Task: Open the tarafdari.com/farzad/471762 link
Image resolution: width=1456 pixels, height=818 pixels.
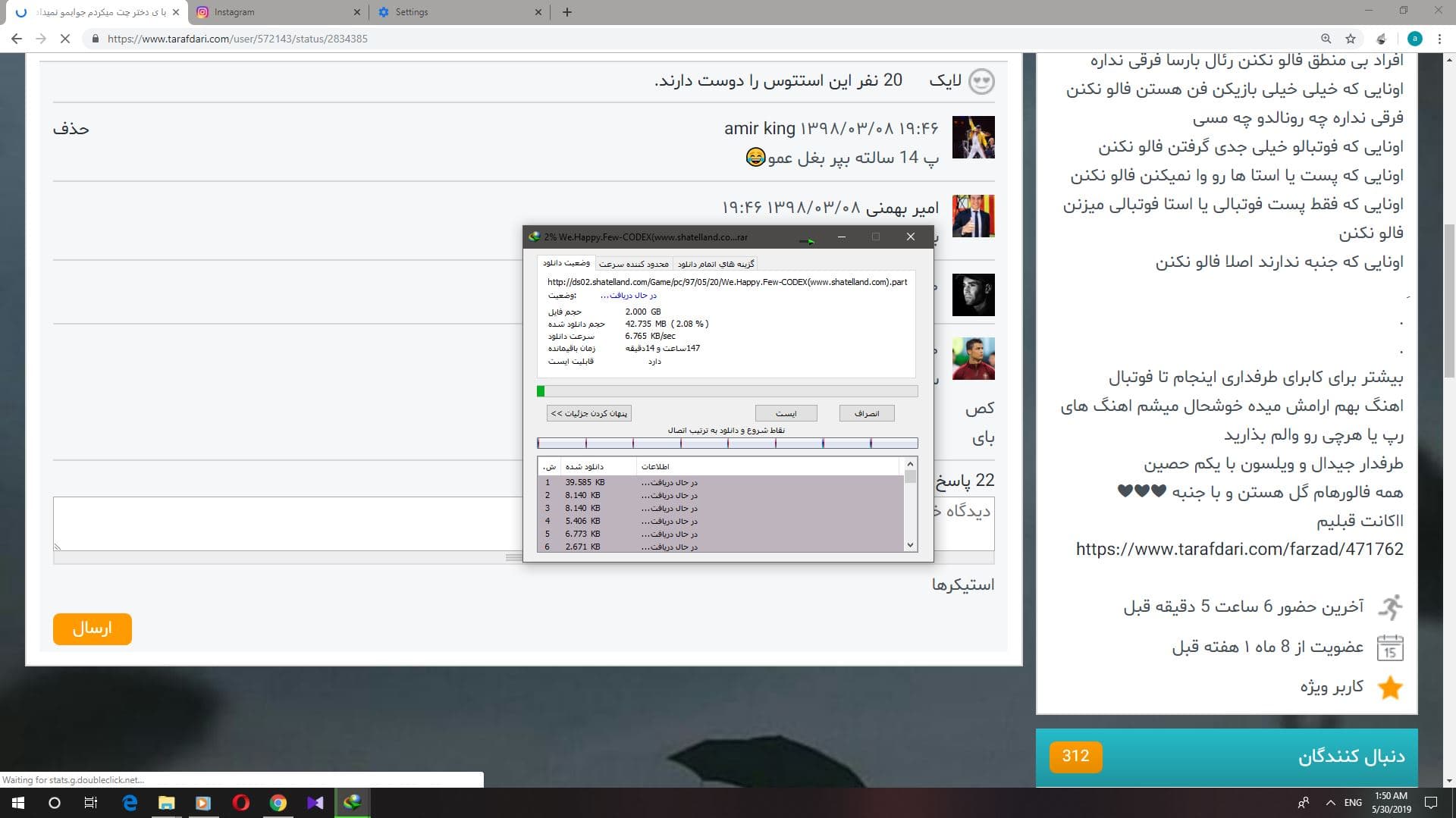Action: (x=1239, y=549)
